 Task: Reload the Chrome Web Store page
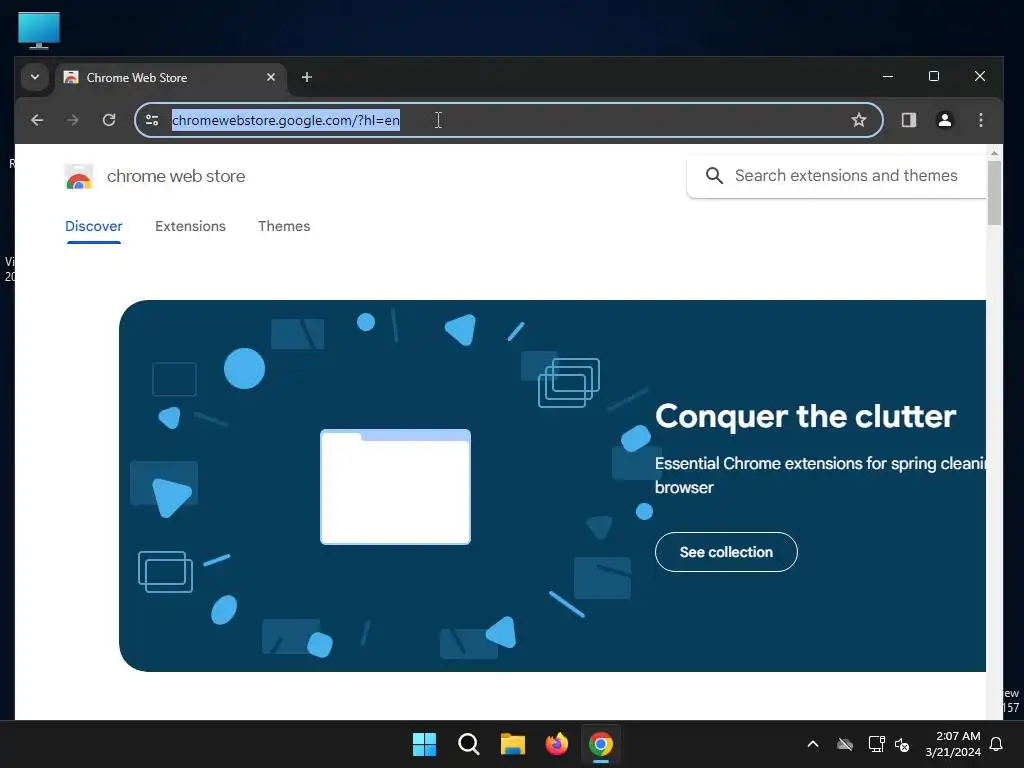pyautogui.click(x=109, y=120)
